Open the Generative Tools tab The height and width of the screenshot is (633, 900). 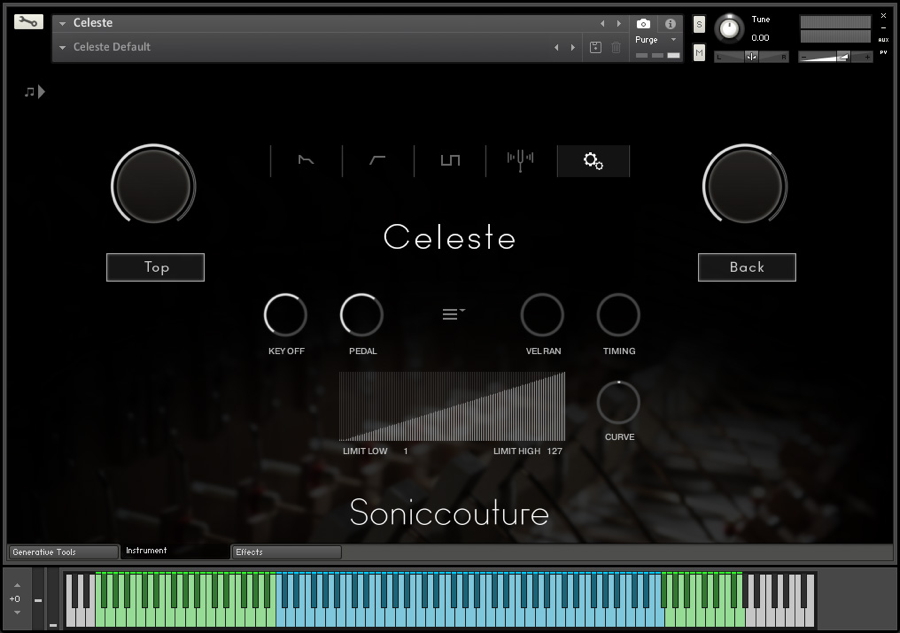(62, 551)
